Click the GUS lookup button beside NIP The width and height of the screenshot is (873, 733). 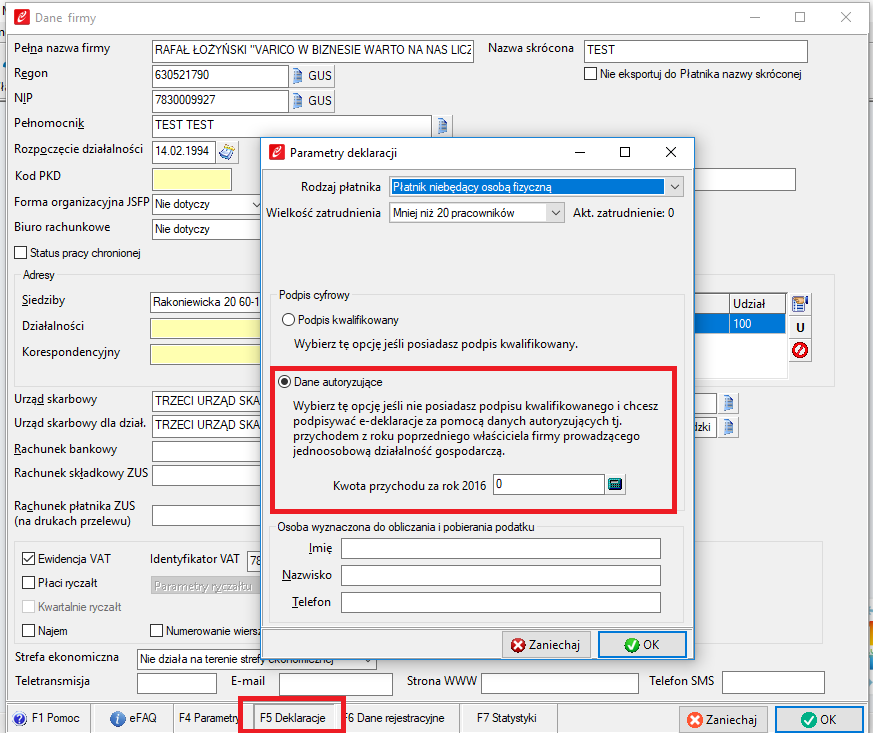point(312,101)
